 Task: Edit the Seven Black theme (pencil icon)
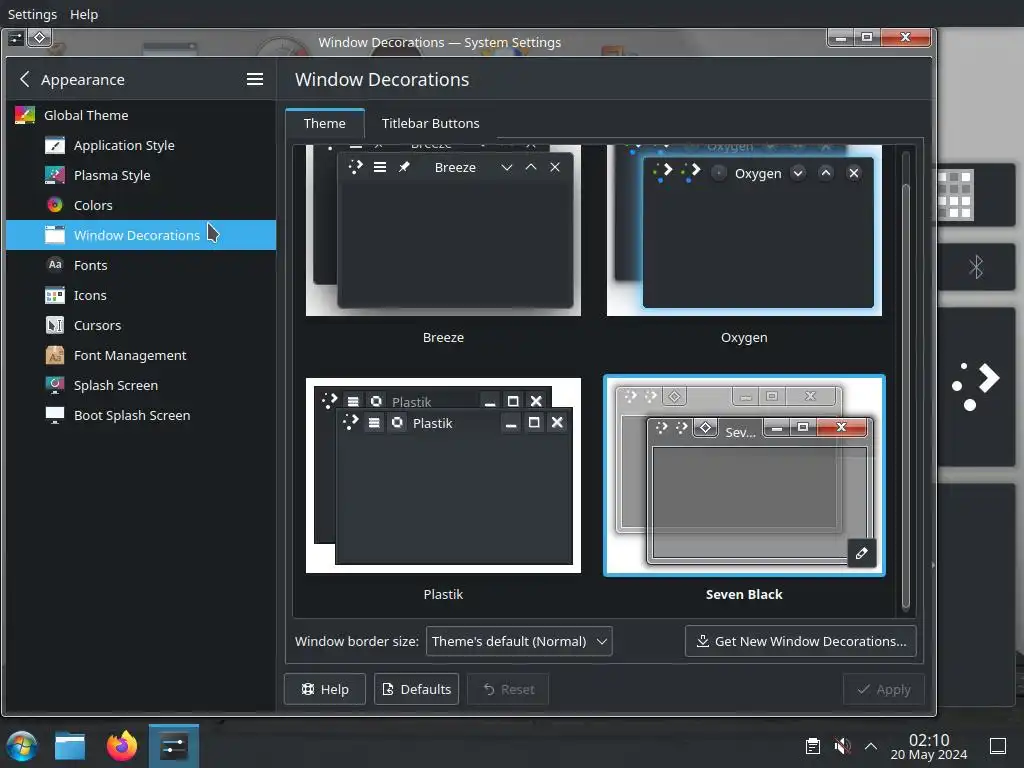861,554
